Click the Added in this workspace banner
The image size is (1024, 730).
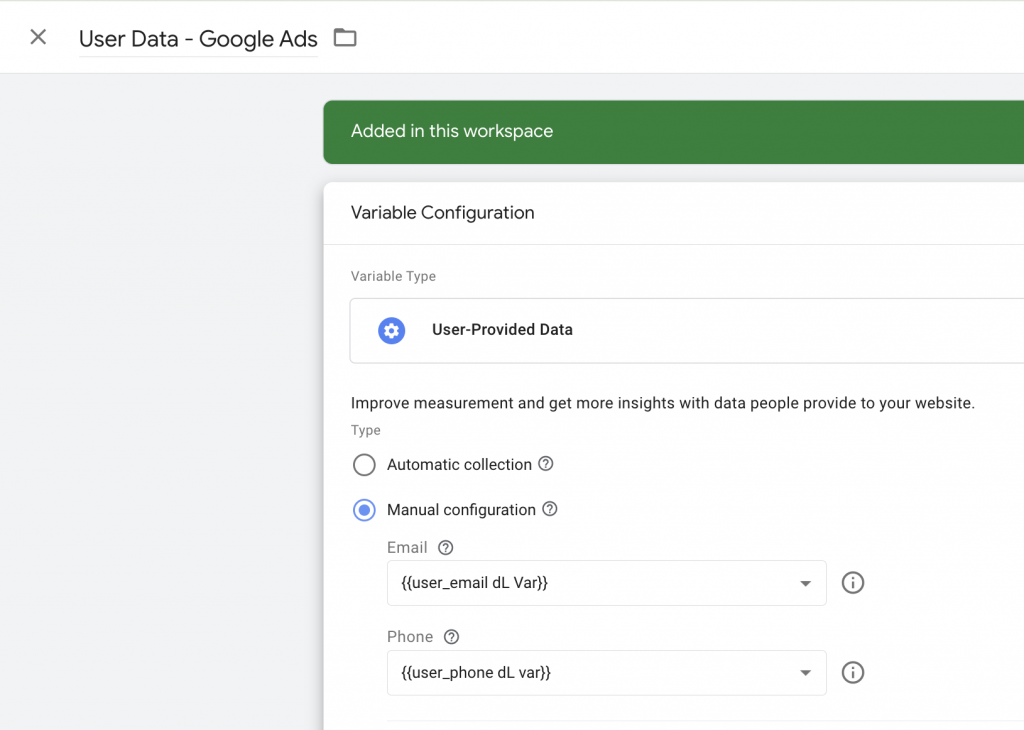[x=673, y=132]
